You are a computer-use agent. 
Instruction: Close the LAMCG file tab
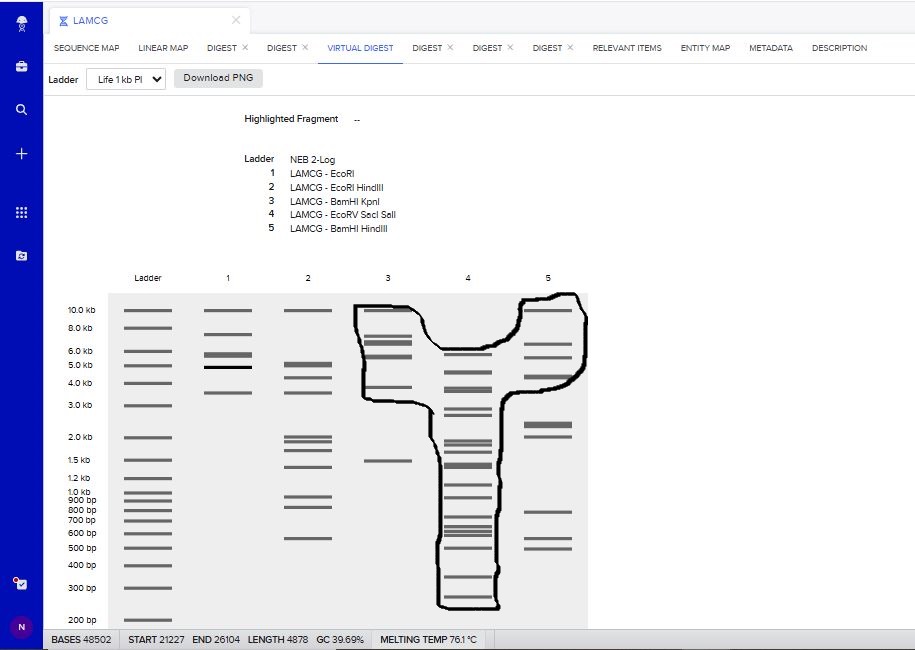click(236, 20)
